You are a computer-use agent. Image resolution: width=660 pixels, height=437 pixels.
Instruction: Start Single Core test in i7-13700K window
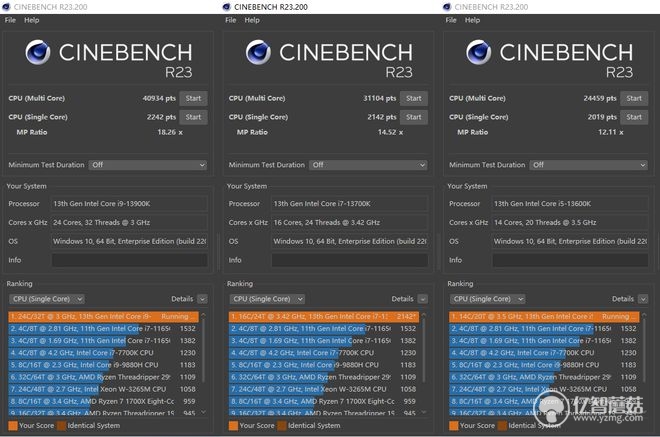[414, 117]
